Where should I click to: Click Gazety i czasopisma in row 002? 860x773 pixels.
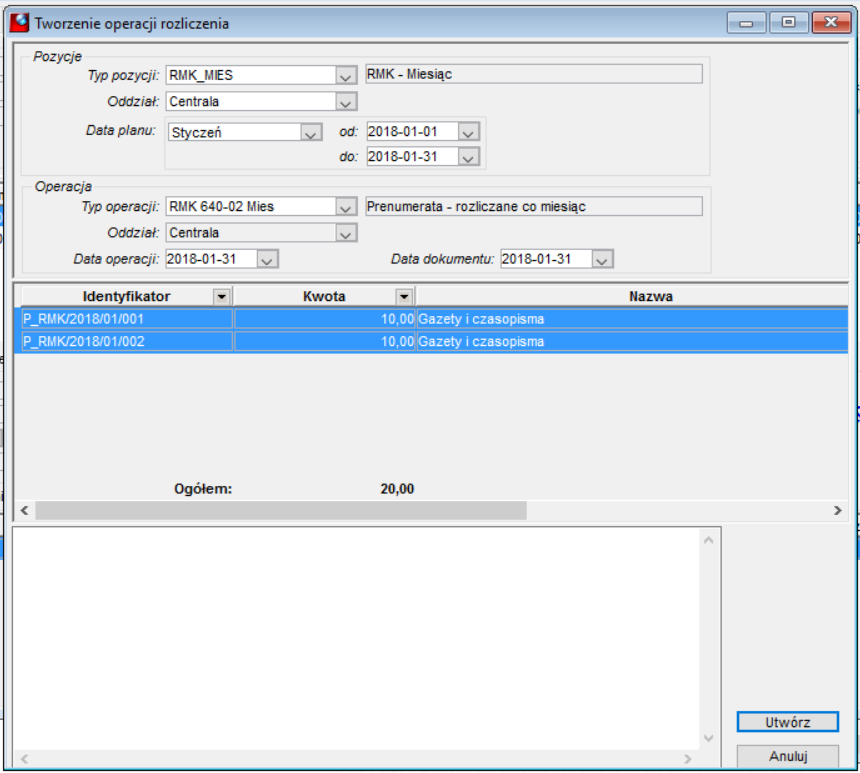pos(481,342)
